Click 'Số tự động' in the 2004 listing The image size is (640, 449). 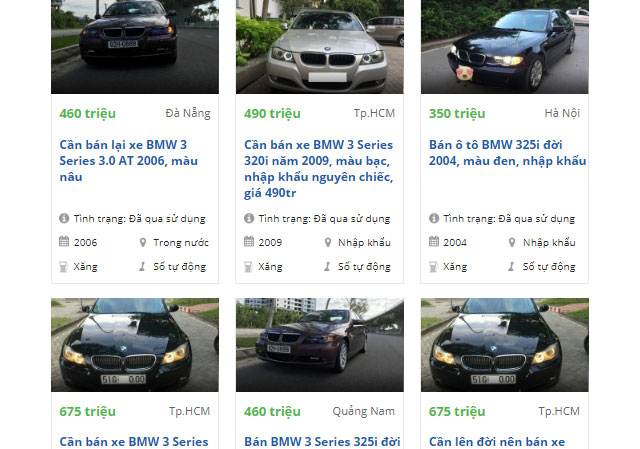click(549, 267)
